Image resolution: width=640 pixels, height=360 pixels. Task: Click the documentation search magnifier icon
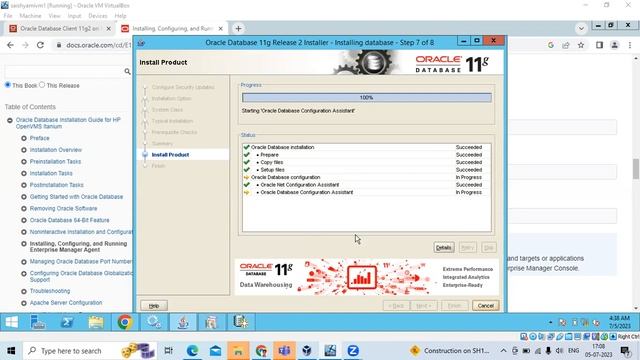point(127,71)
